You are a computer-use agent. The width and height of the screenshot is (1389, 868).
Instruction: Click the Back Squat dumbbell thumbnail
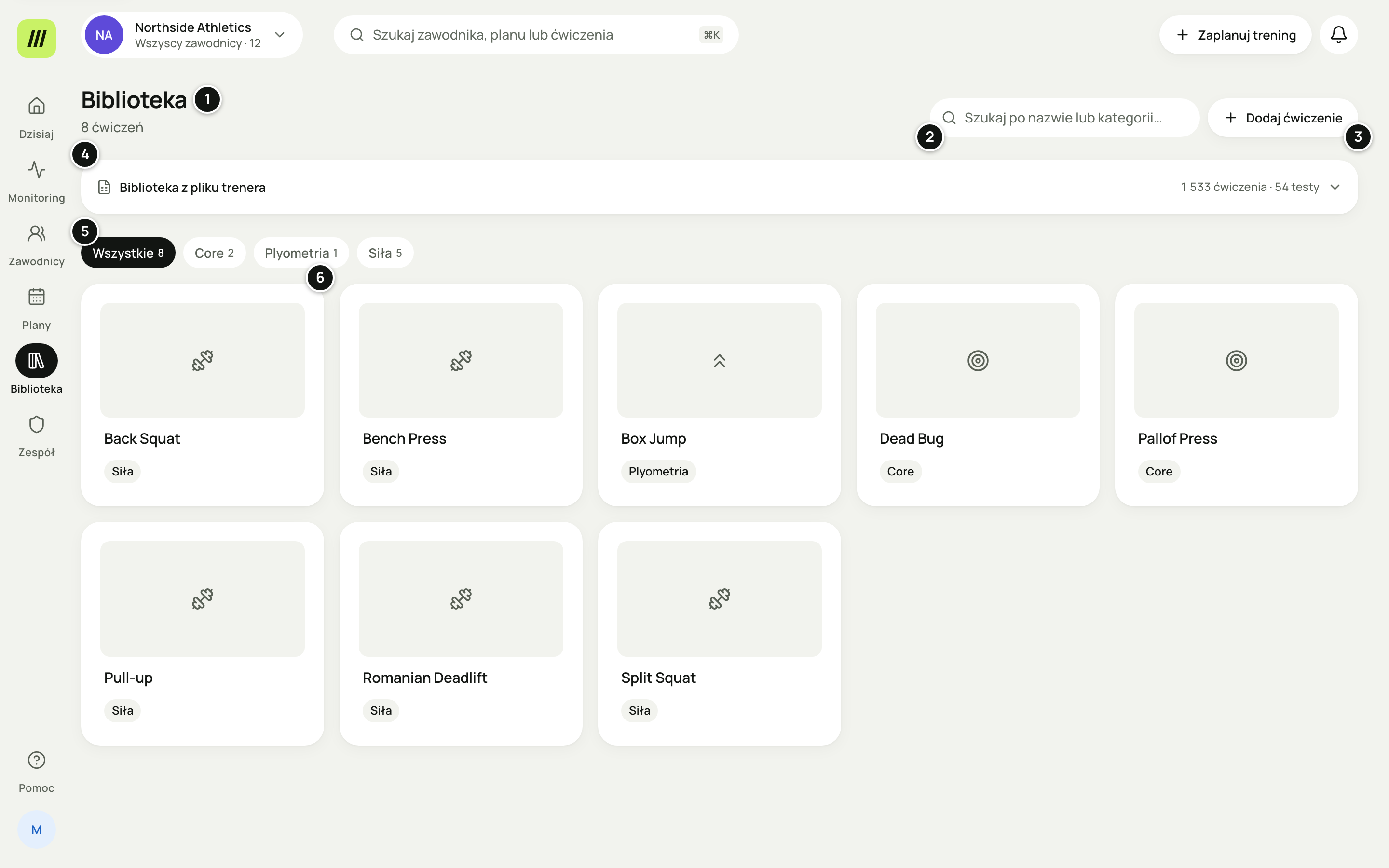[x=203, y=361]
